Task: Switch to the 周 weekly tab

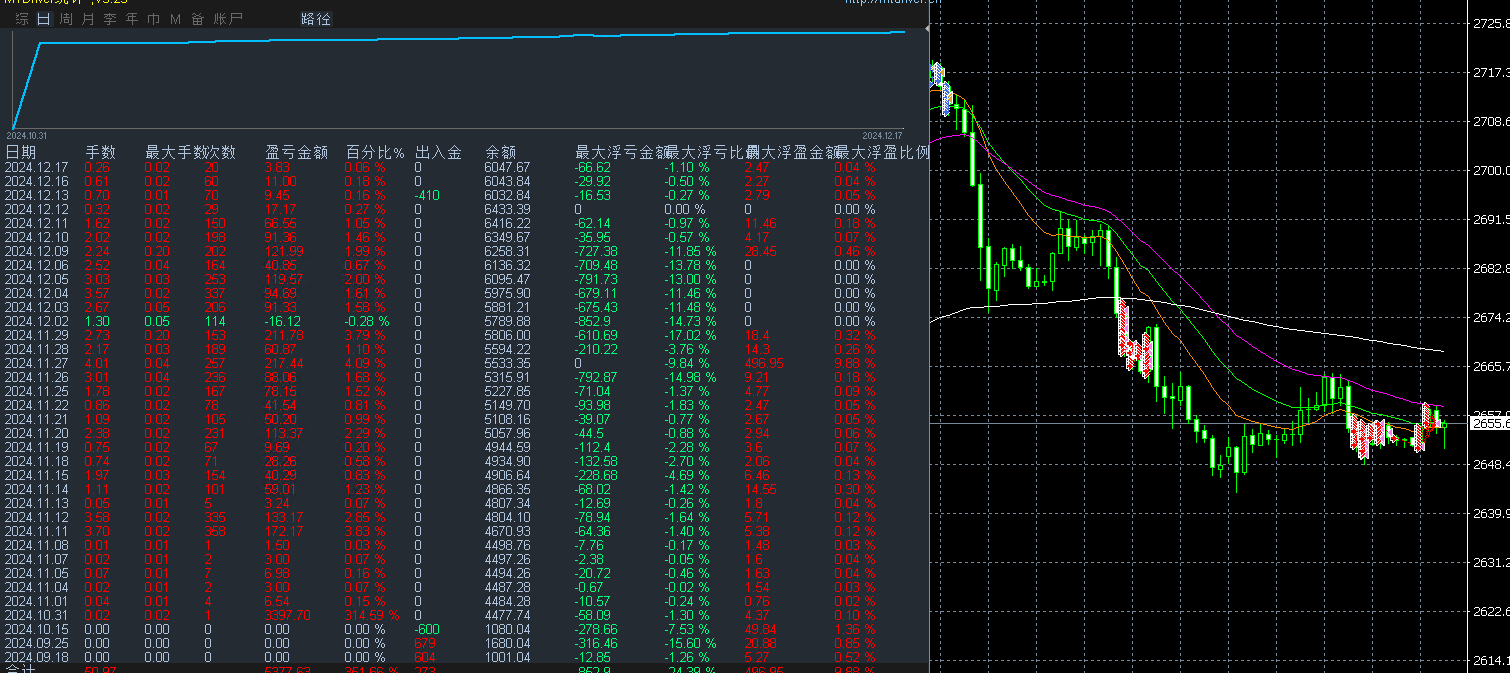Action: click(x=65, y=19)
